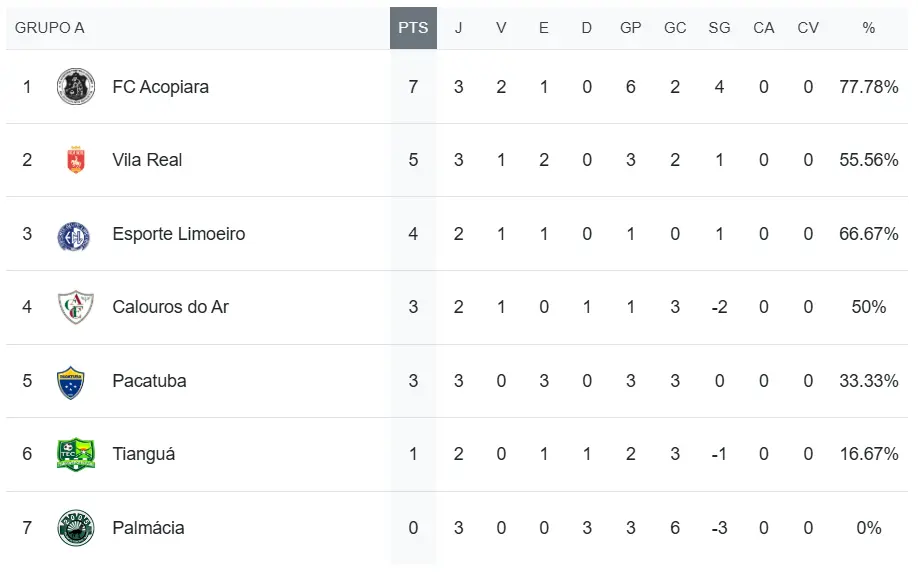Image resolution: width=918 pixels, height=572 pixels.
Task: Click the CV column header
Action: click(808, 28)
